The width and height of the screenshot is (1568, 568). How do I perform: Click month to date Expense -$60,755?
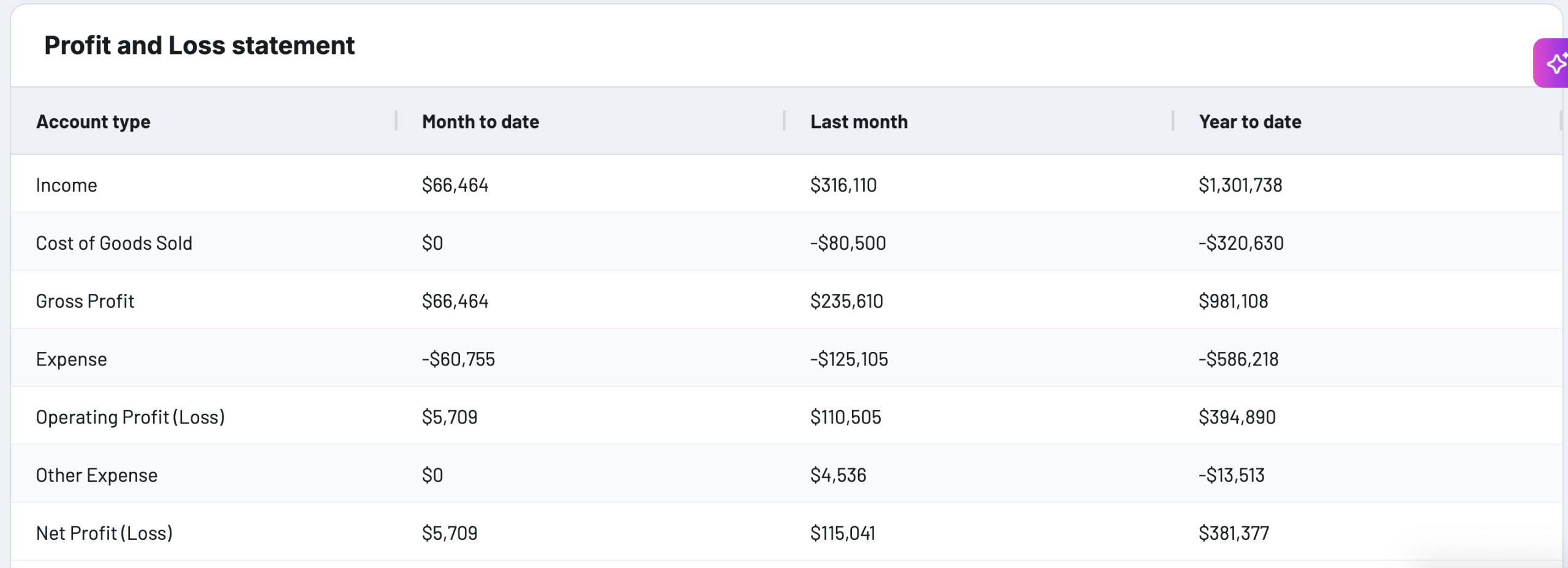[x=458, y=359]
